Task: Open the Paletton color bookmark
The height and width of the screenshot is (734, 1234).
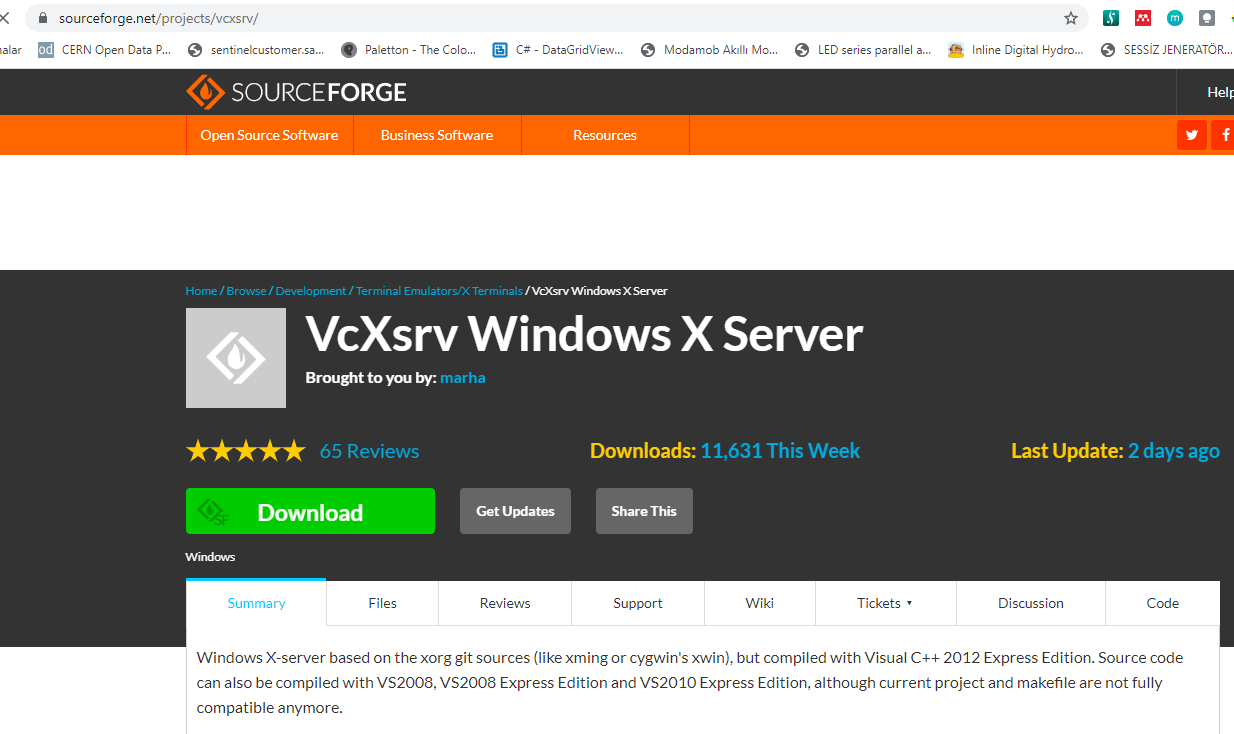Action: [409, 50]
